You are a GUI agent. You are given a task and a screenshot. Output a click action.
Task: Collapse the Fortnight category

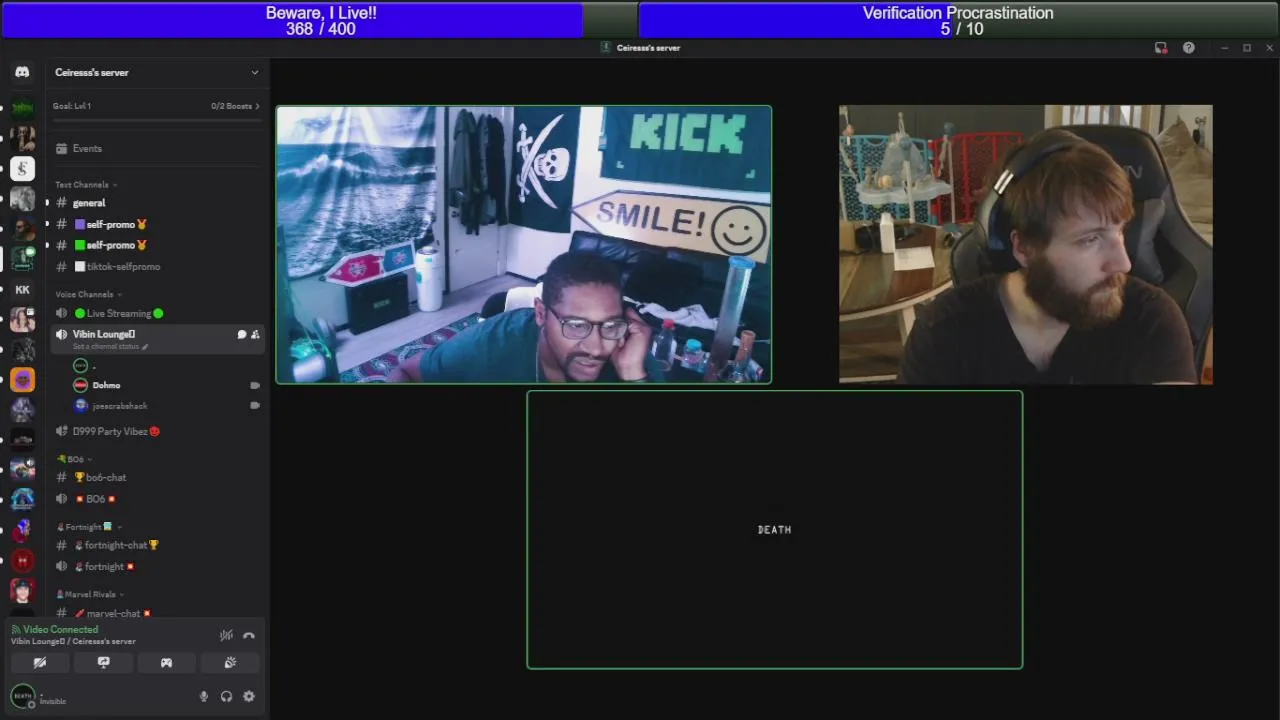pyautogui.click(x=88, y=527)
